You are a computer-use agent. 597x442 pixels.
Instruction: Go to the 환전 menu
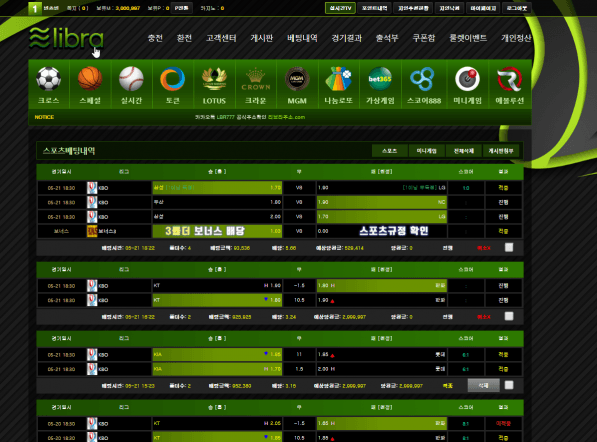(184, 38)
